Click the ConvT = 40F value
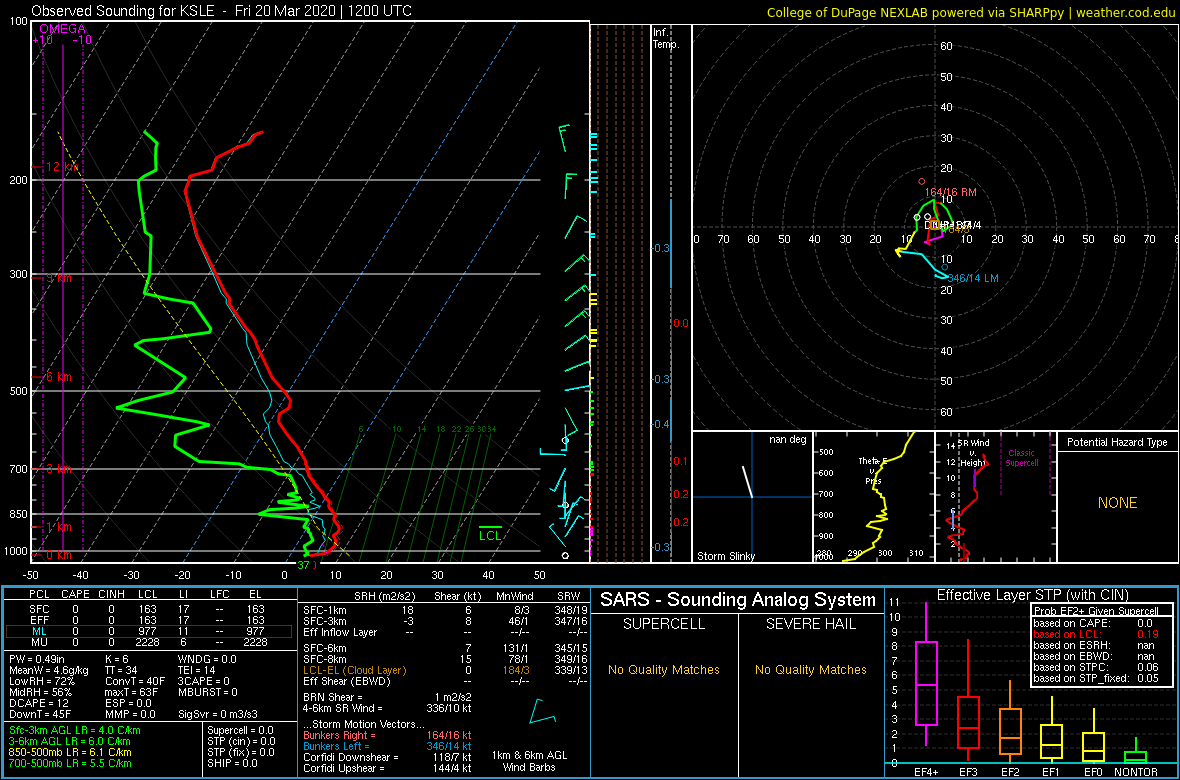The image size is (1180, 780). pos(135,681)
